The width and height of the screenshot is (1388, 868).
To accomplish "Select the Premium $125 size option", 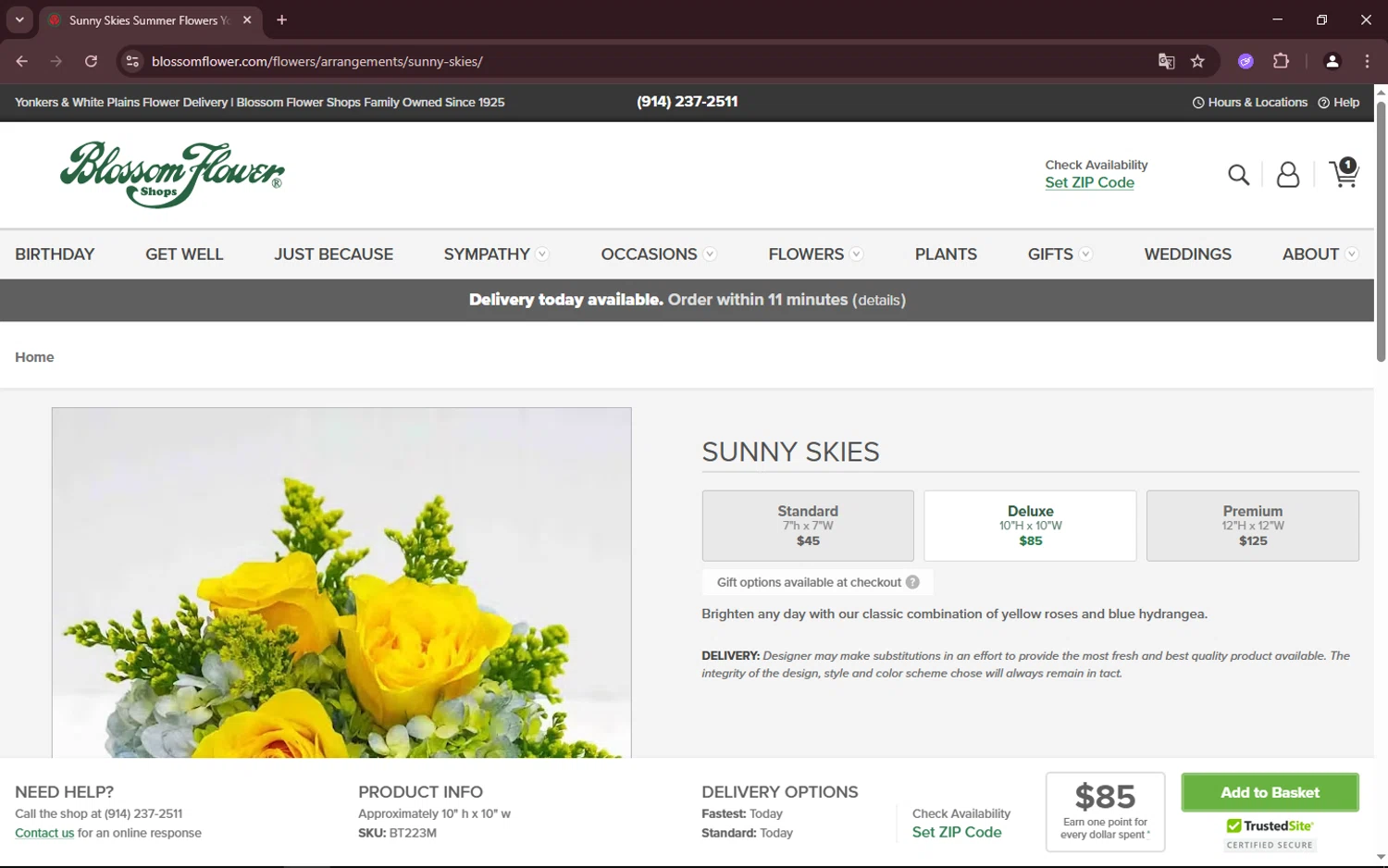I will pyautogui.click(x=1253, y=526).
